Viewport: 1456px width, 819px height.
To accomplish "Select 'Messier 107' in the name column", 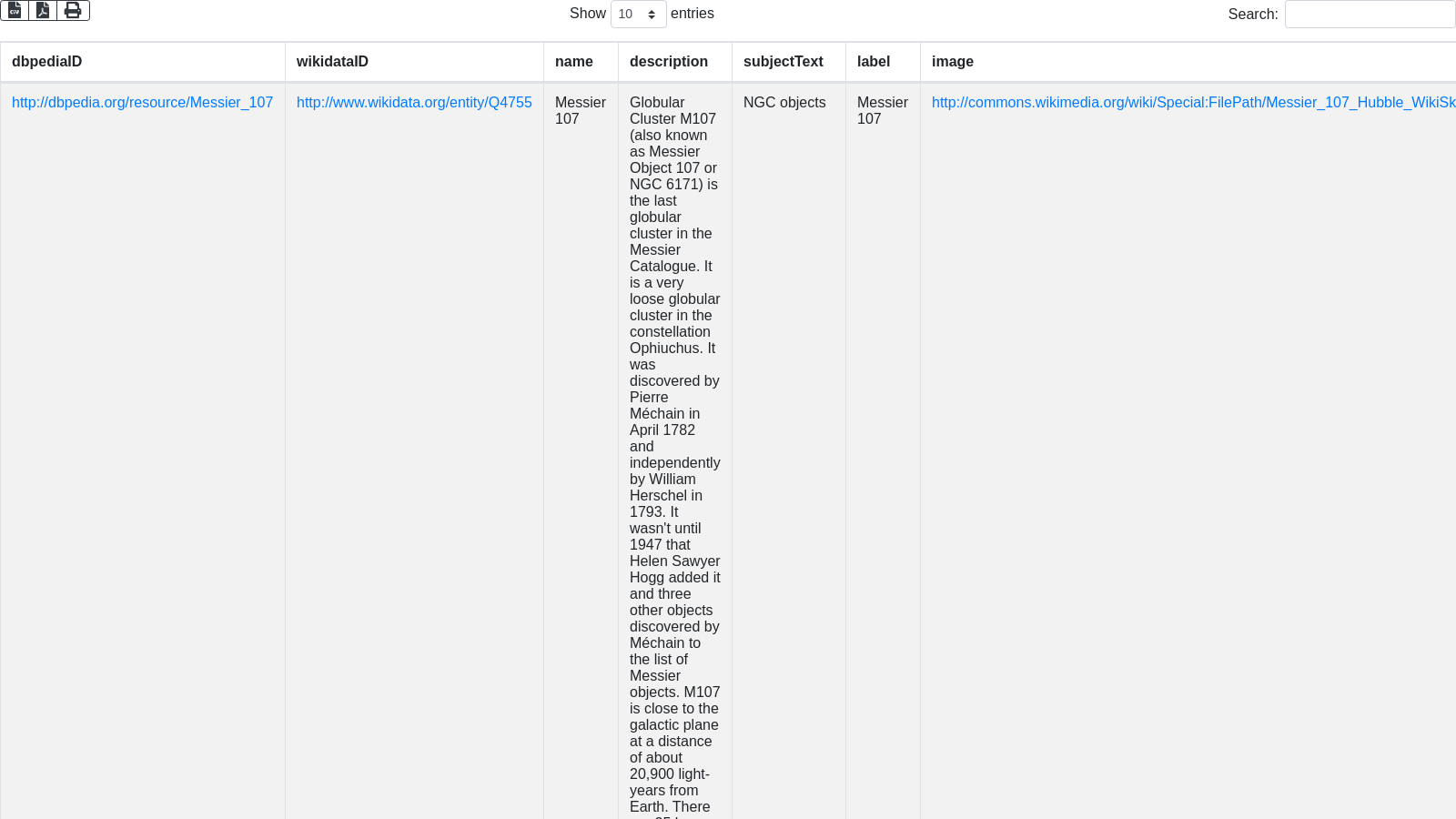I will click(580, 111).
